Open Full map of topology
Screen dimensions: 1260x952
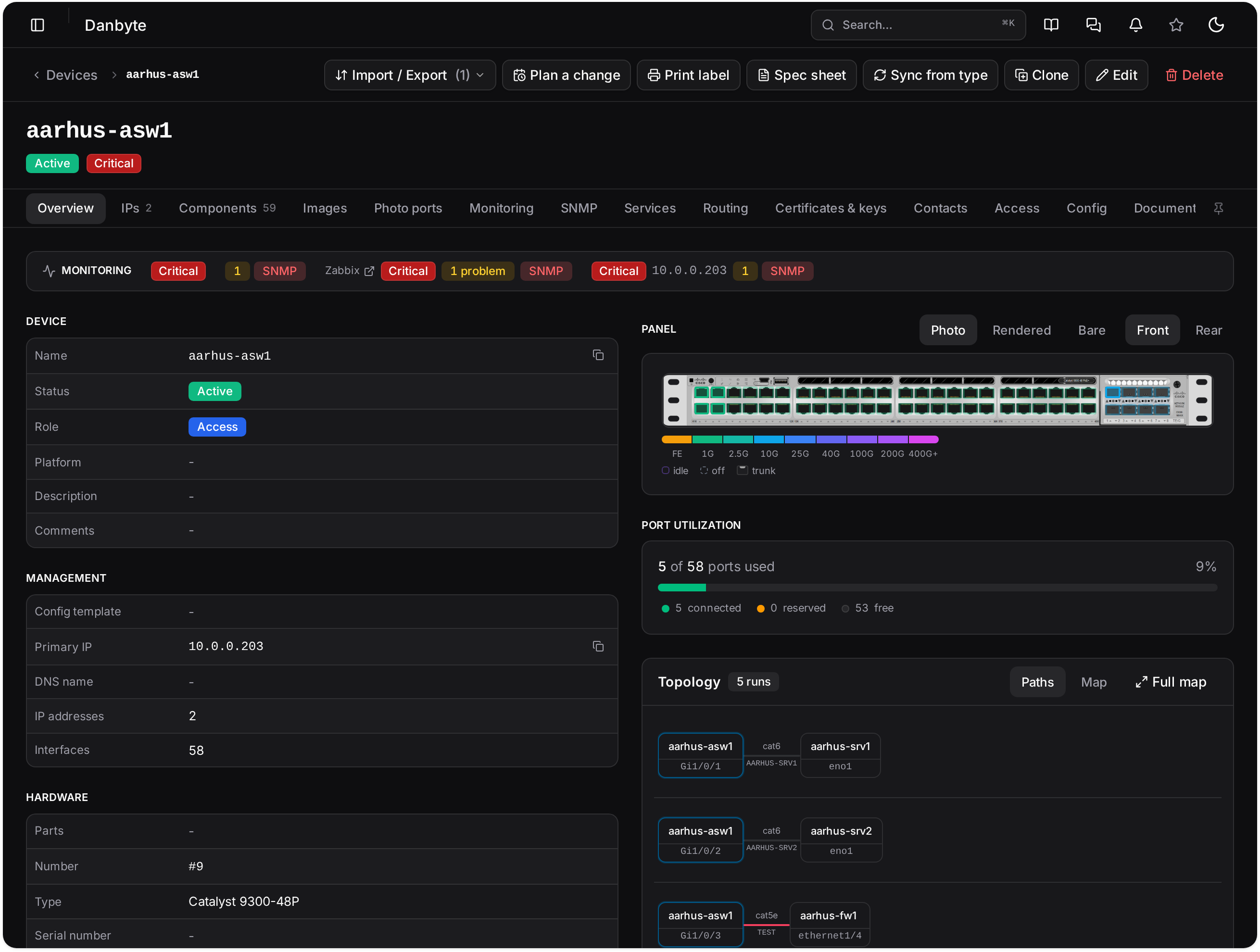(1171, 682)
